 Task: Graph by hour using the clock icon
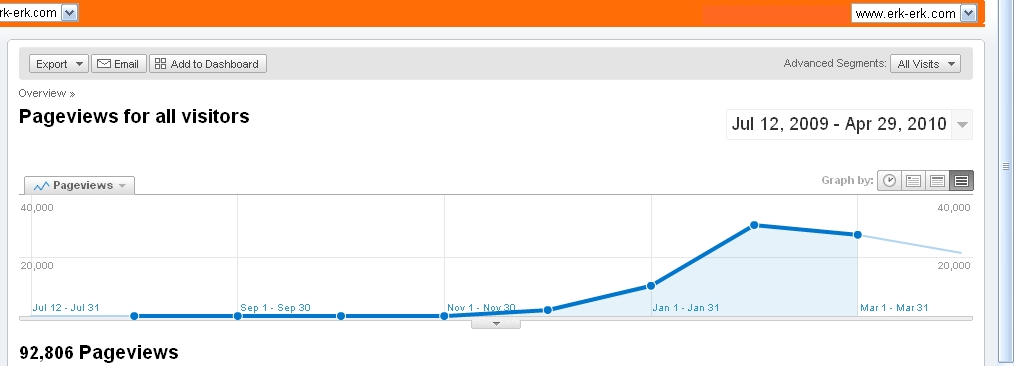[x=889, y=180]
